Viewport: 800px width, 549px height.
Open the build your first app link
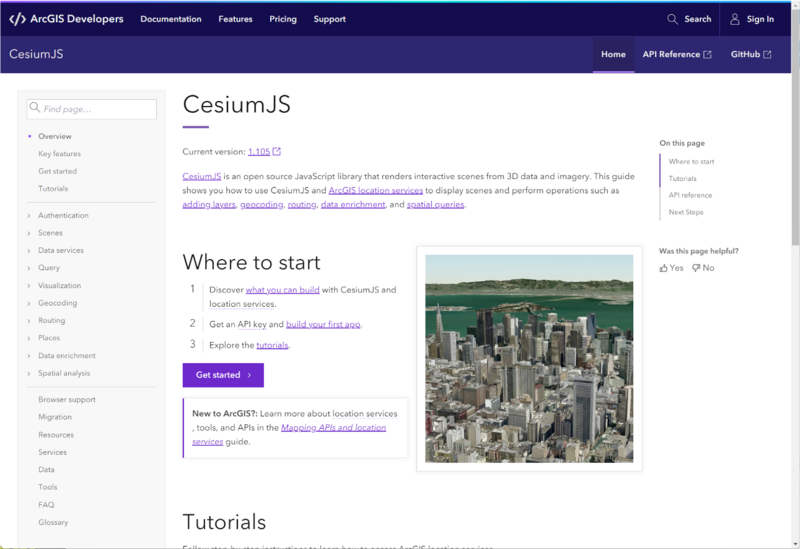click(x=323, y=324)
